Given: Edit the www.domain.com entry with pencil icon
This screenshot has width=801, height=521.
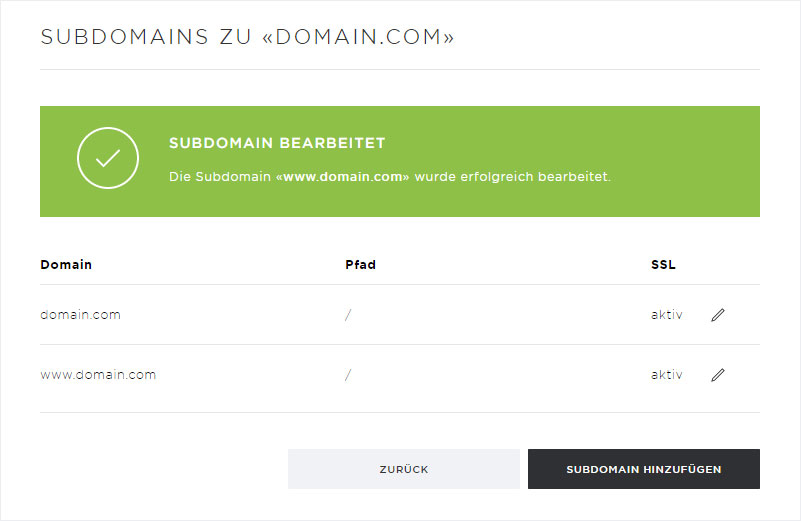Looking at the screenshot, I should coord(718,375).
